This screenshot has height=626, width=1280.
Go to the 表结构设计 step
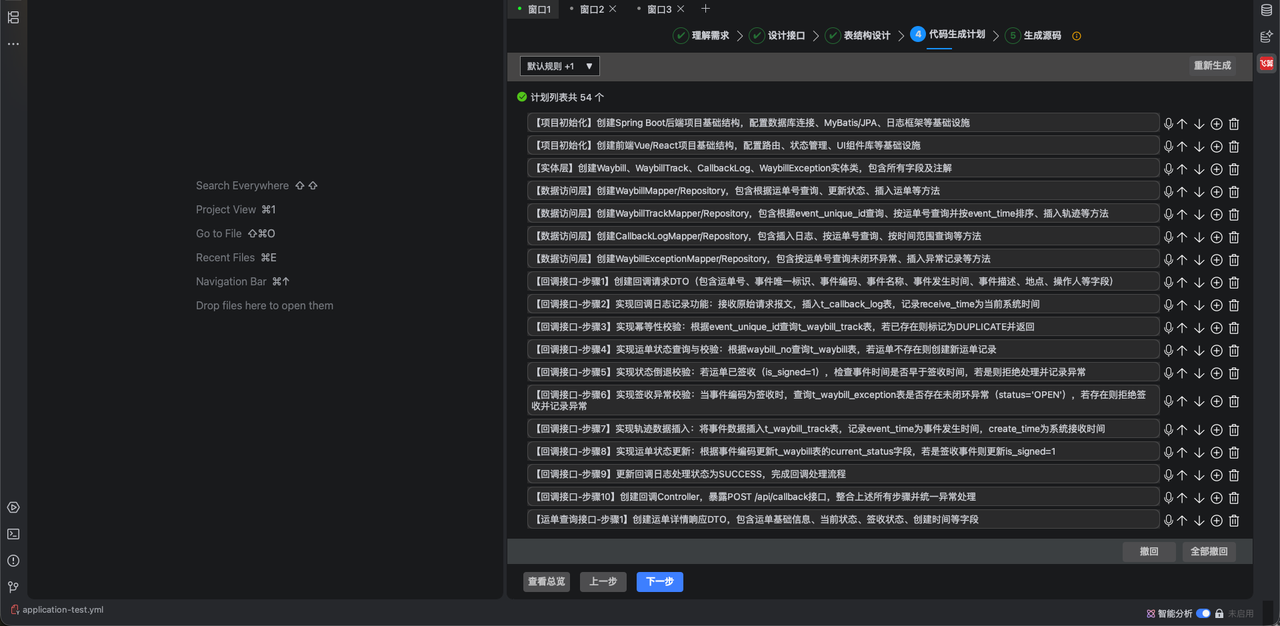pos(857,35)
